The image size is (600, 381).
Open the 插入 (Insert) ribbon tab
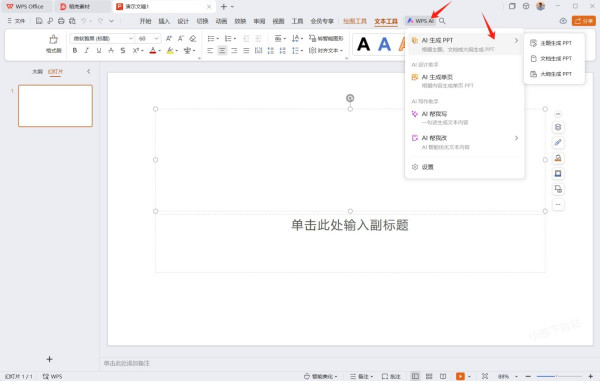(164, 21)
